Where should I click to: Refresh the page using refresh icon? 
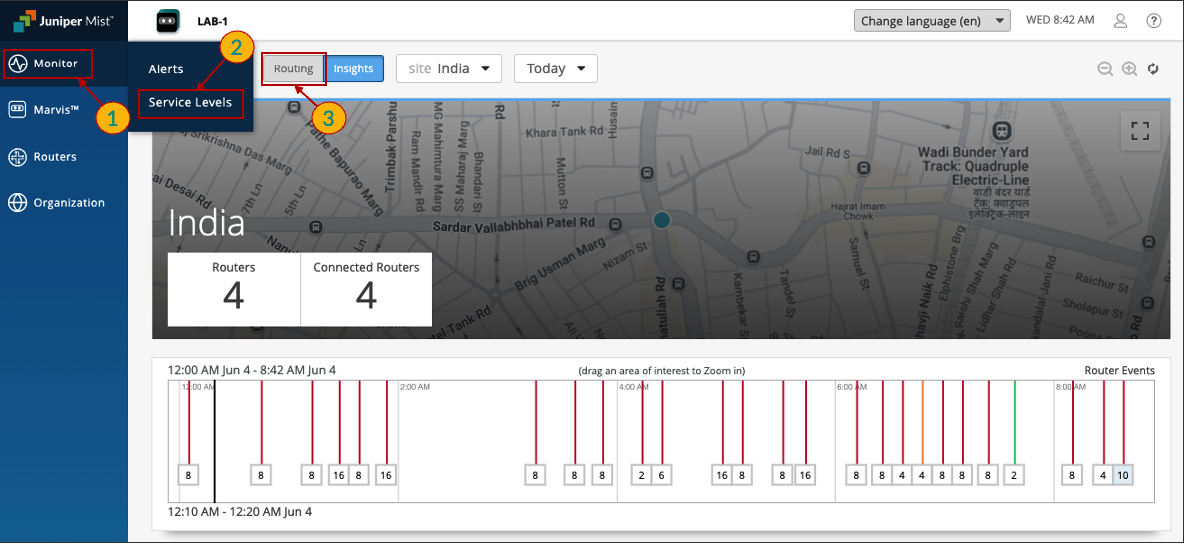point(1153,69)
